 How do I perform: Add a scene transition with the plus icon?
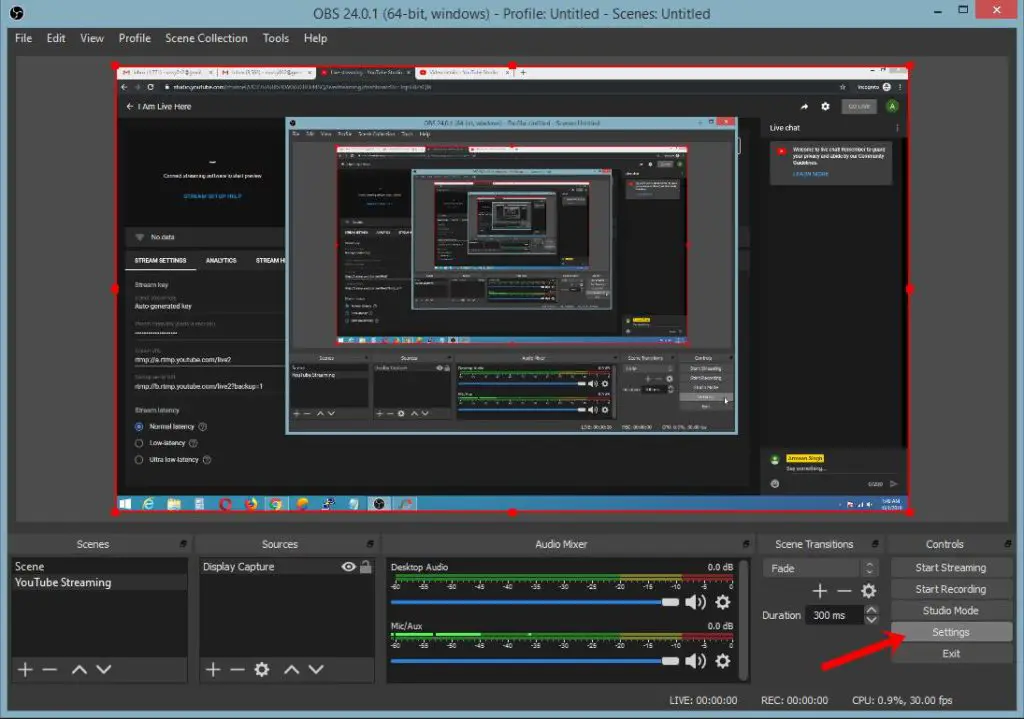click(820, 591)
